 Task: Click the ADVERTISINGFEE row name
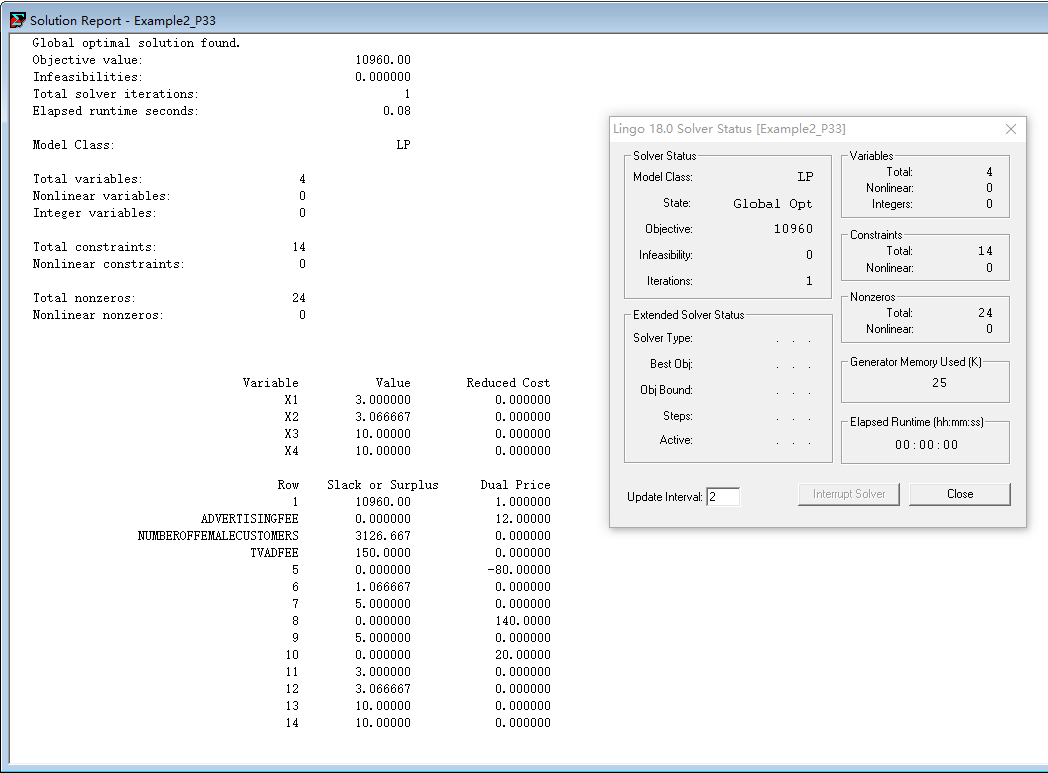pyautogui.click(x=249, y=519)
